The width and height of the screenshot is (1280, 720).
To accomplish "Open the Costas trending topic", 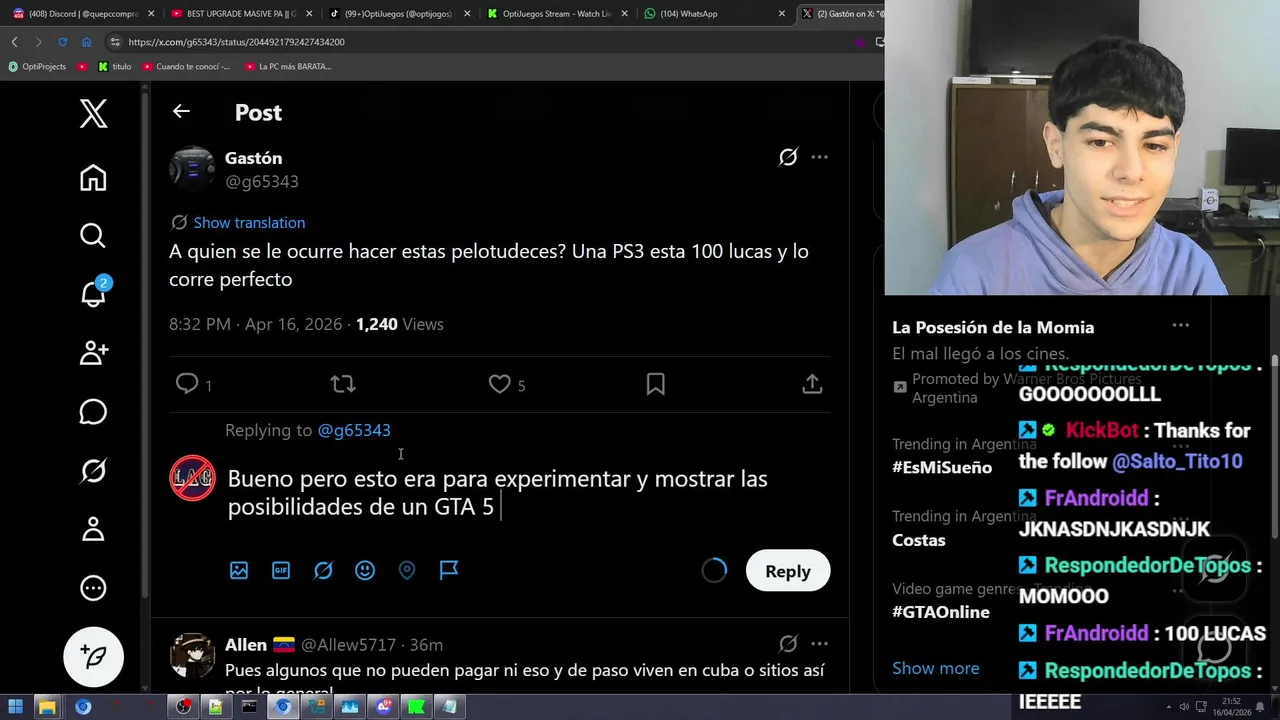I will point(918,540).
